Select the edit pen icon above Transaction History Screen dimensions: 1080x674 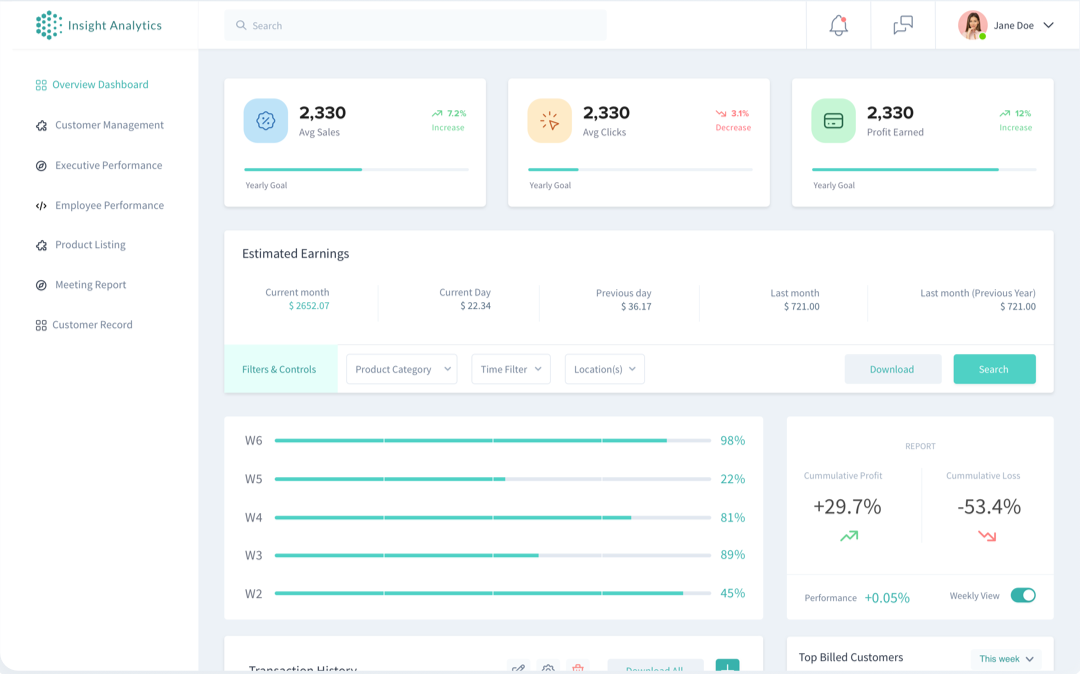tap(519, 669)
